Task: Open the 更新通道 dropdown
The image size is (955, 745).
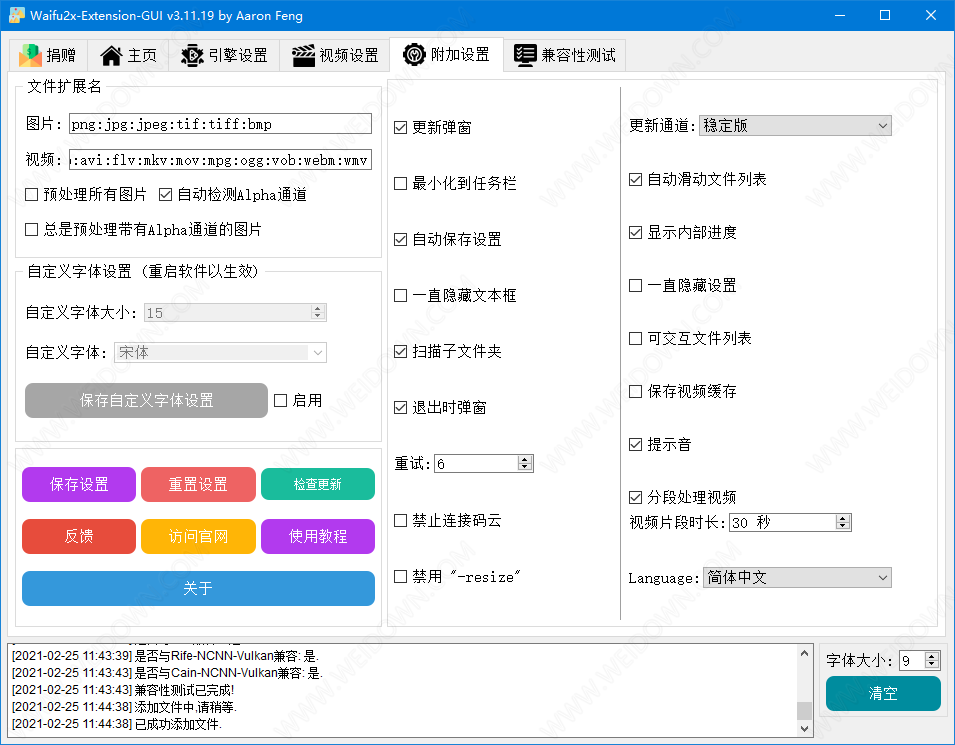Action: click(x=795, y=125)
